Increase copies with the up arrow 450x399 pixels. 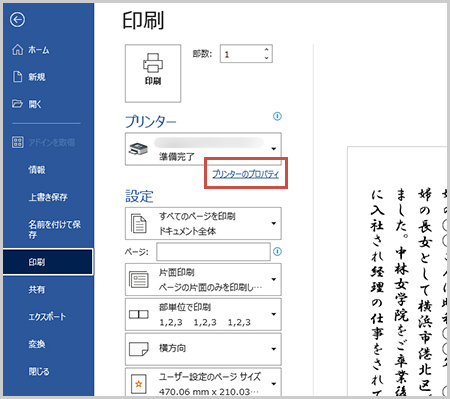(x=266, y=50)
